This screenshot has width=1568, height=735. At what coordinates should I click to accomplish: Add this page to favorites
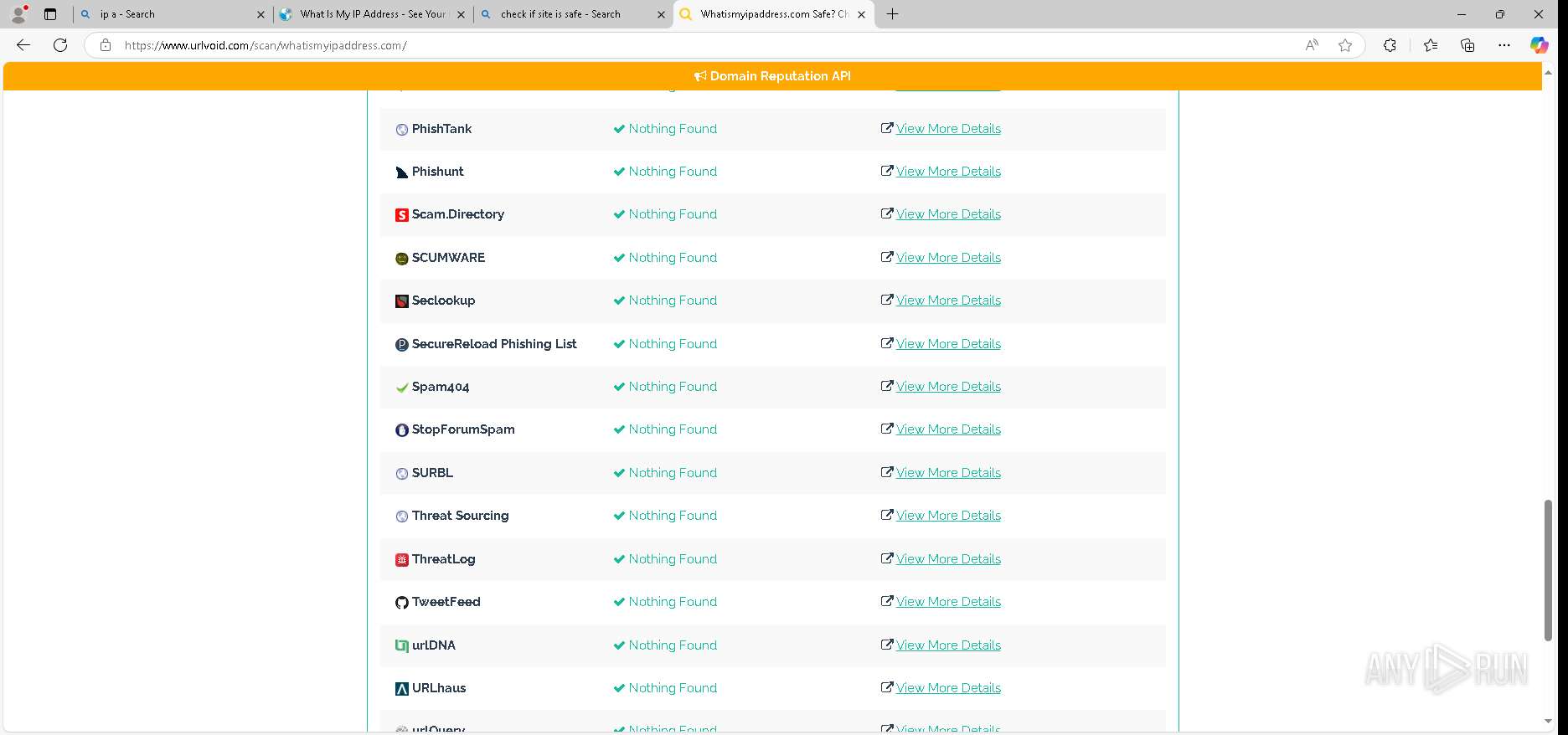[1345, 45]
